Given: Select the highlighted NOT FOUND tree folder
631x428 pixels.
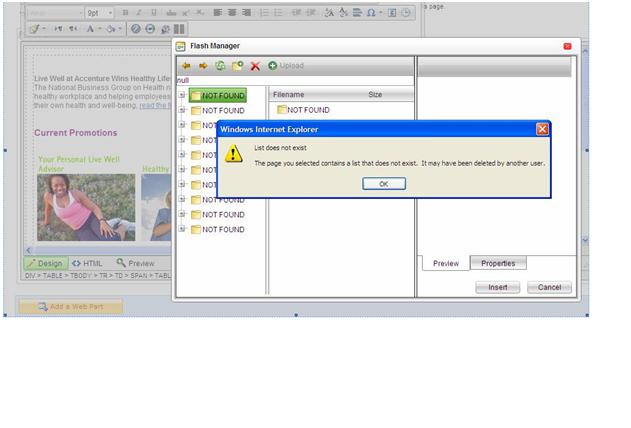Looking at the screenshot, I should click(x=218, y=96).
